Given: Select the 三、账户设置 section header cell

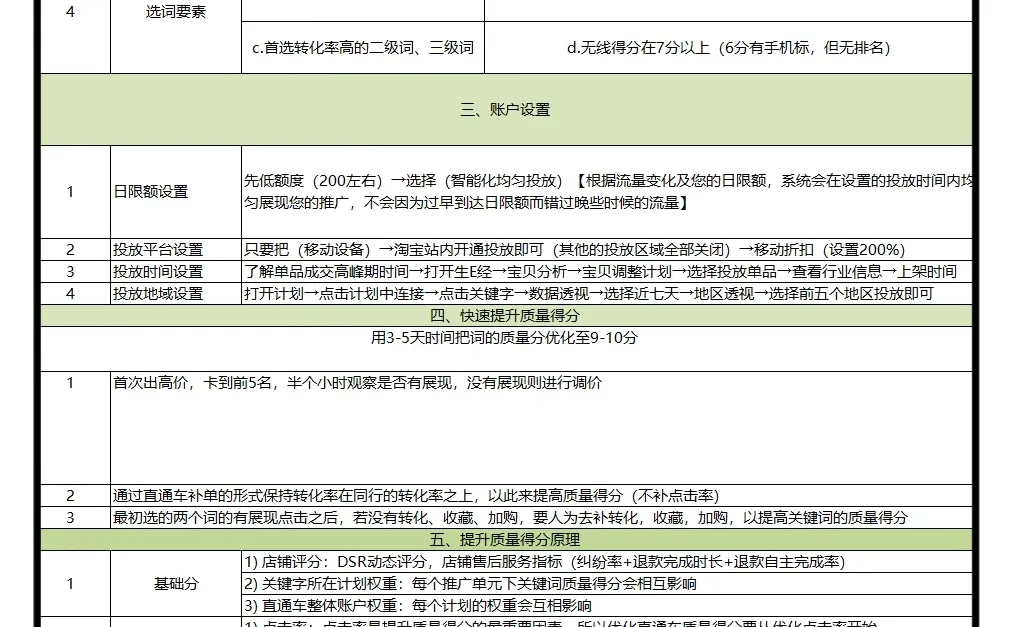Looking at the screenshot, I should (x=506, y=110).
